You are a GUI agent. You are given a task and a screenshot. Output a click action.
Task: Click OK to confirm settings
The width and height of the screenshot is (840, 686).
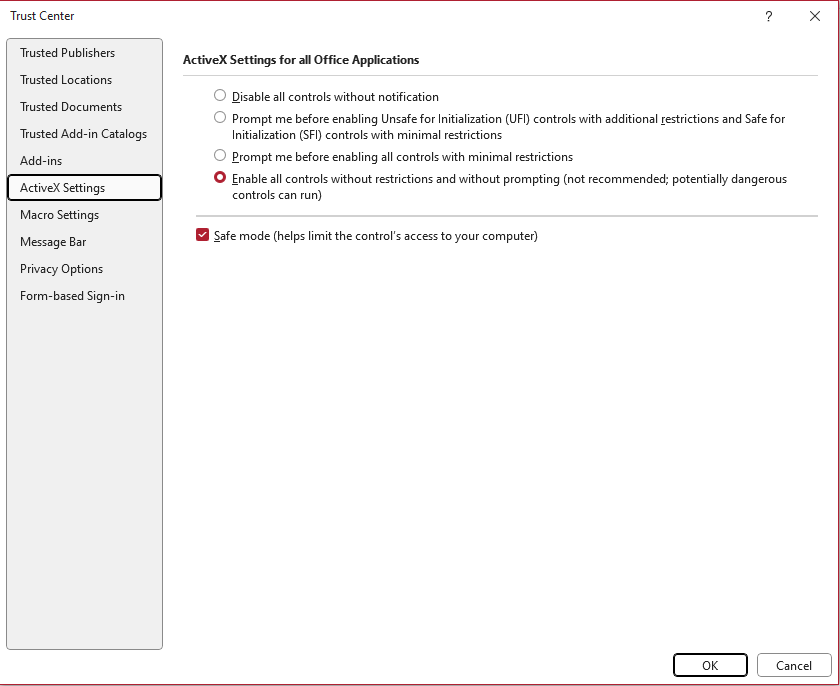(710, 665)
